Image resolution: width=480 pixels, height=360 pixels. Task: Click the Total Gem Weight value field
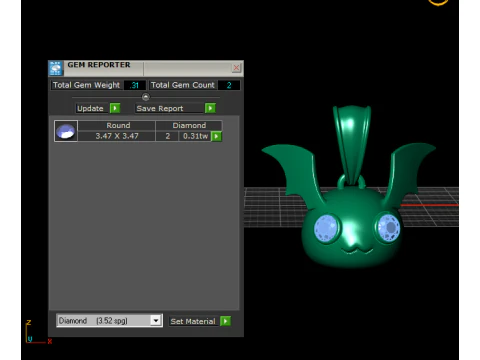[135, 85]
